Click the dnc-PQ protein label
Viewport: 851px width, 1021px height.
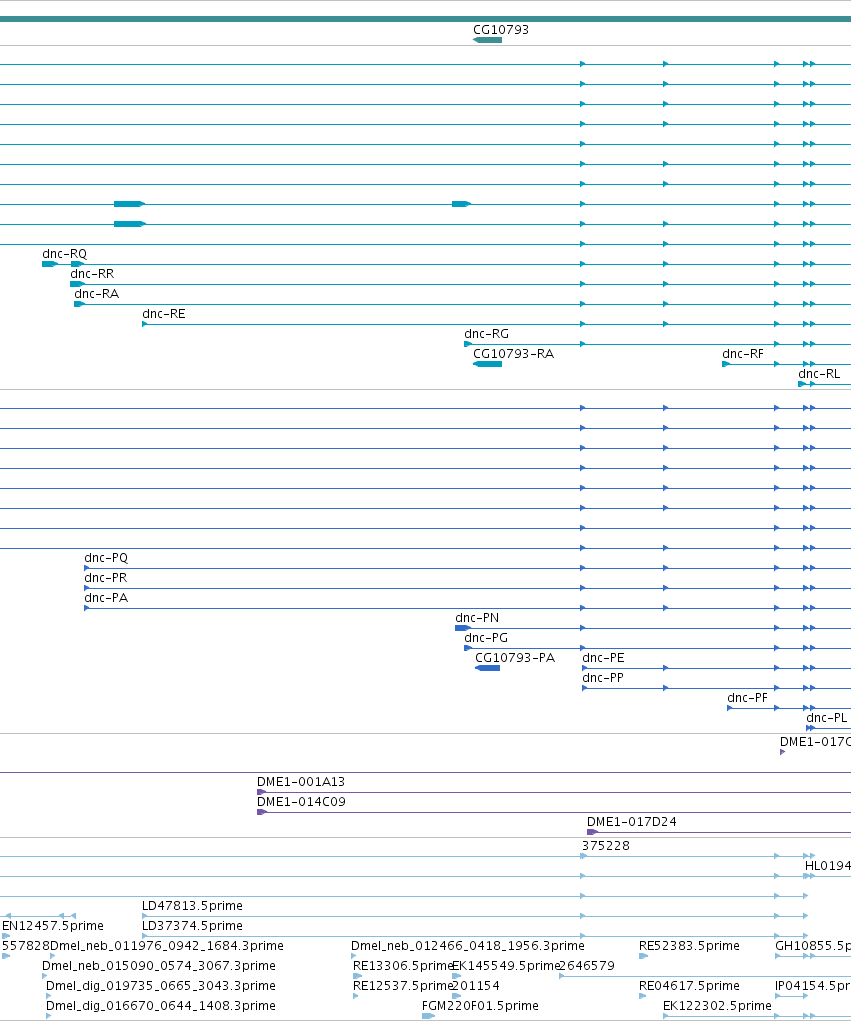click(x=106, y=558)
